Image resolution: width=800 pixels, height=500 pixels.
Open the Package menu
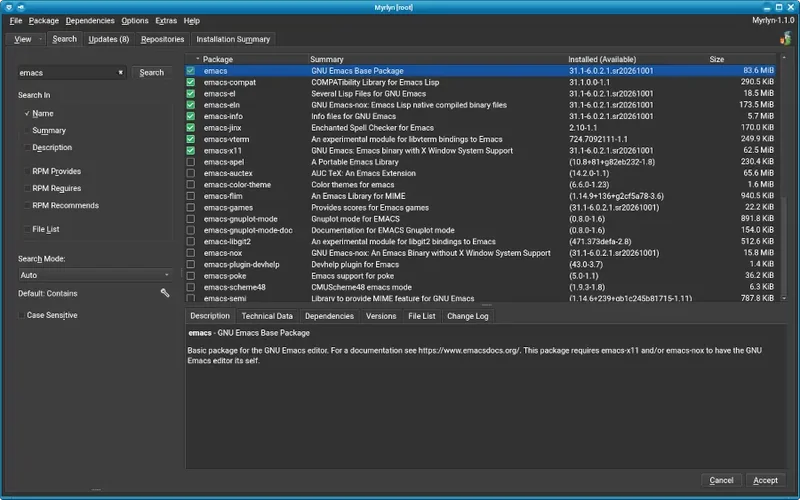pyautogui.click(x=44, y=21)
